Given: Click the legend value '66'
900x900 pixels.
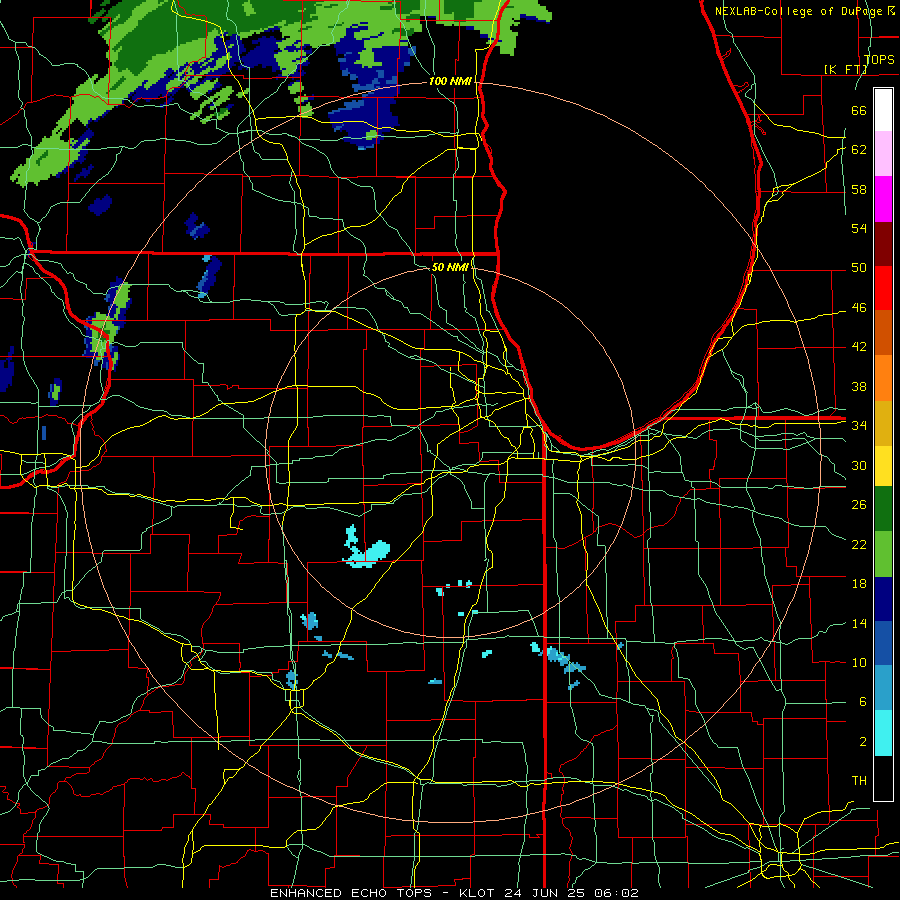Looking at the screenshot, I should point(859,110).
